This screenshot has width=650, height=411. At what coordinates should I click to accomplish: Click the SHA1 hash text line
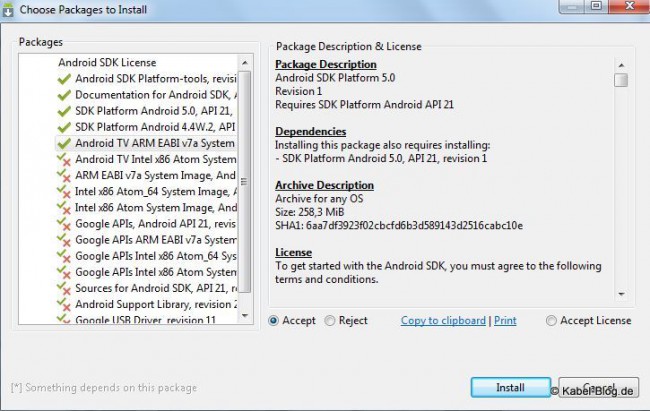pyautogui.click(x=399, y=226)
